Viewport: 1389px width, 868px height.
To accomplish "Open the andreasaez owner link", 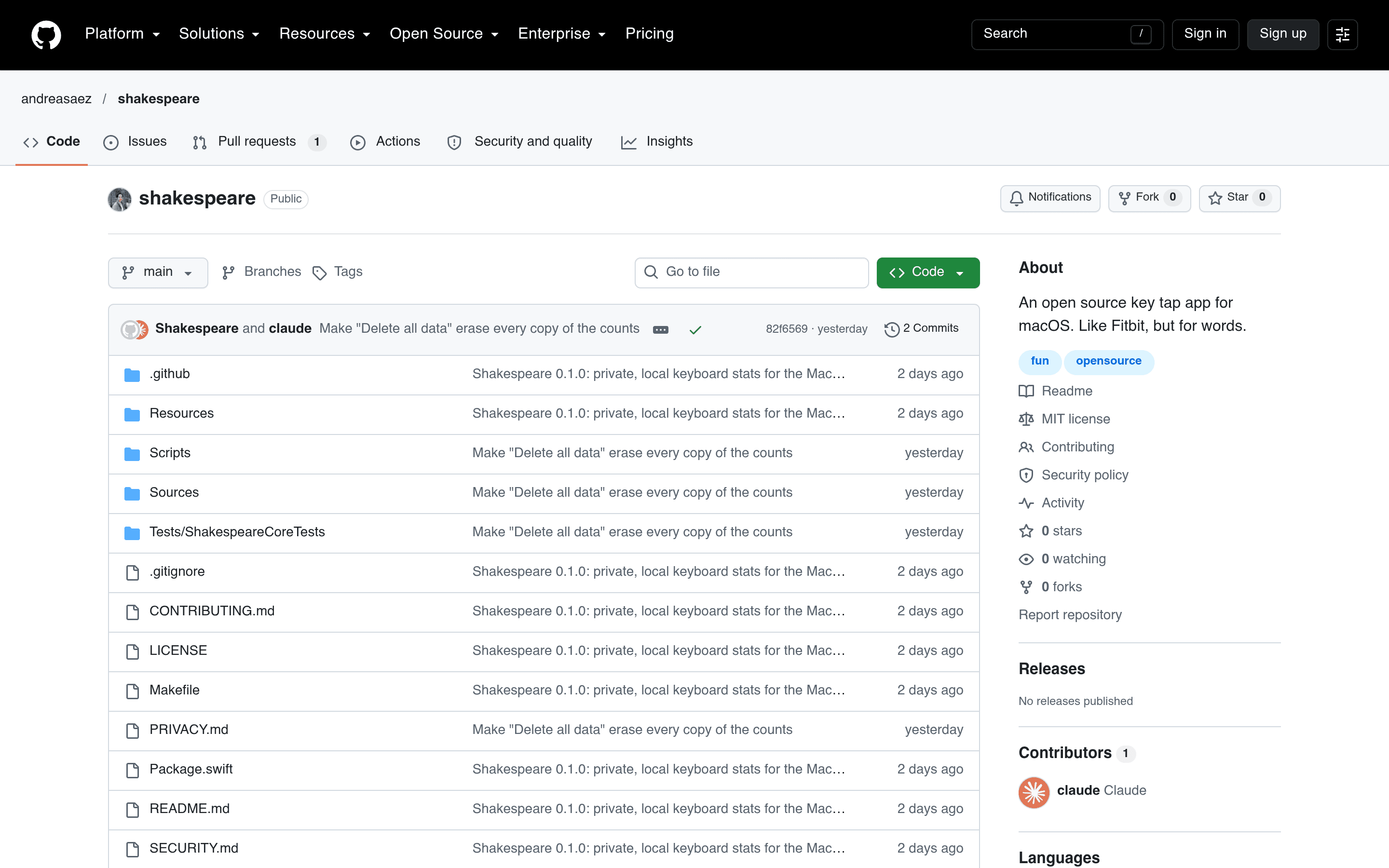I will (56, 99).
